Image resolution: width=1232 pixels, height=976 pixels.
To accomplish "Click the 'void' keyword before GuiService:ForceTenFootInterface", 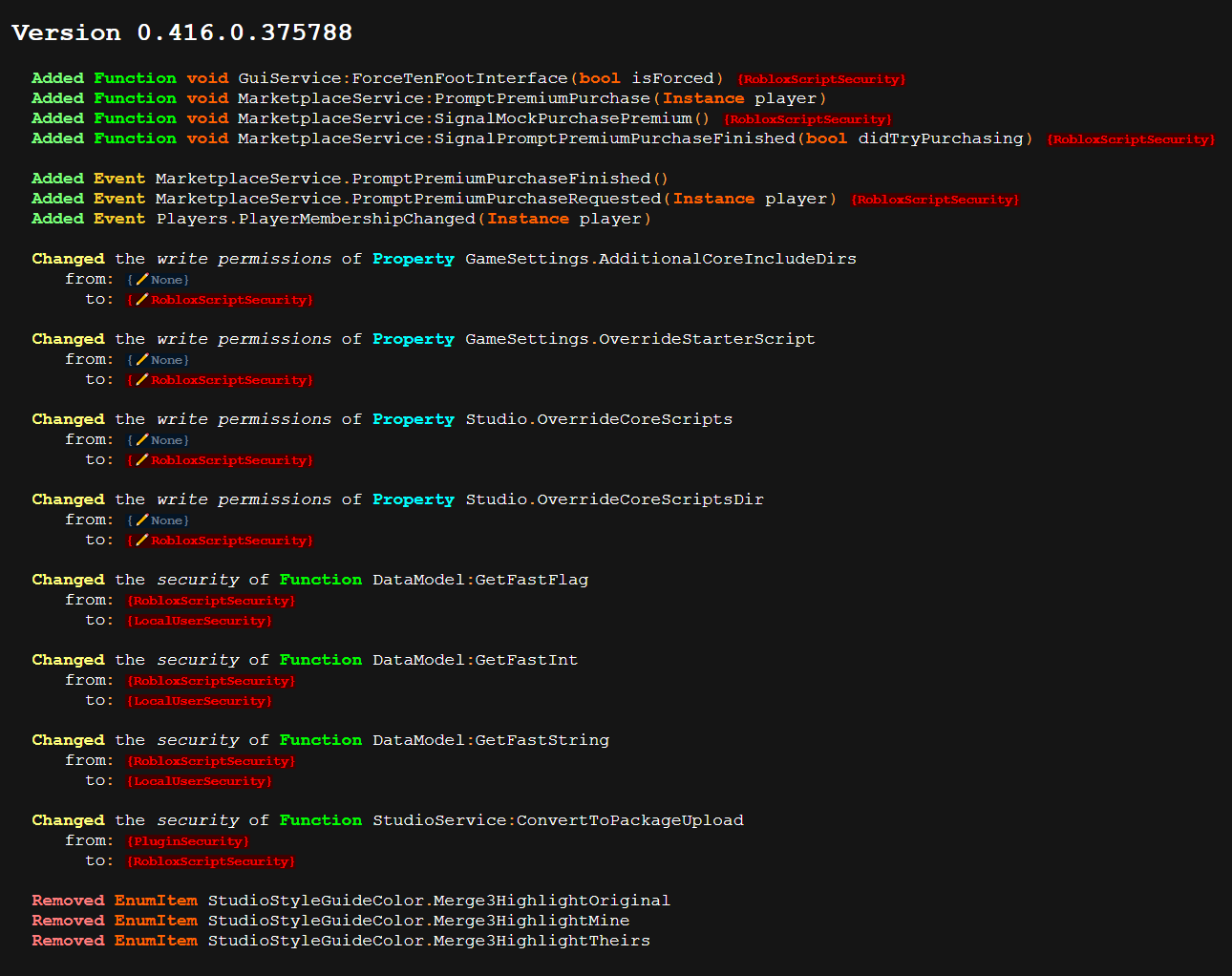I will click(207, 78).
